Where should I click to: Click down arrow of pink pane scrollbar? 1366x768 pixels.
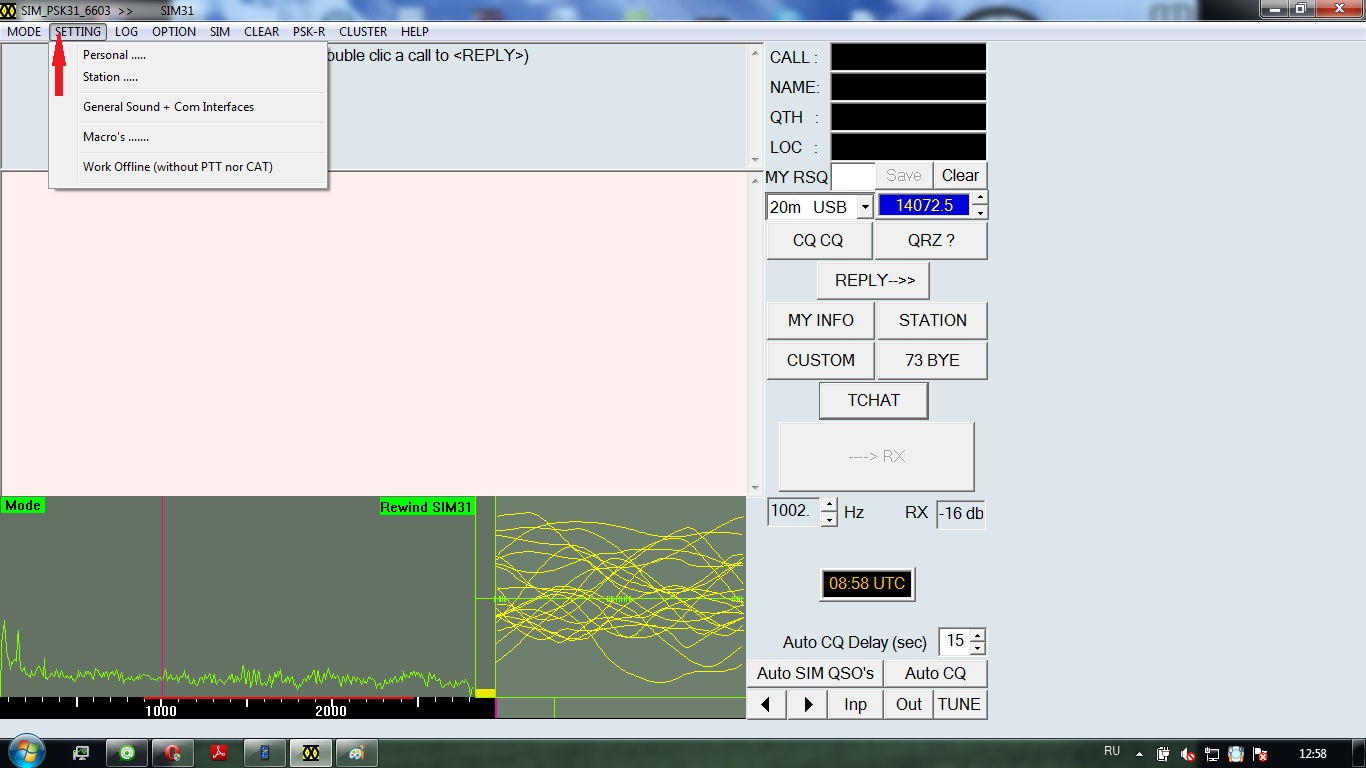(x=755, y=488)
